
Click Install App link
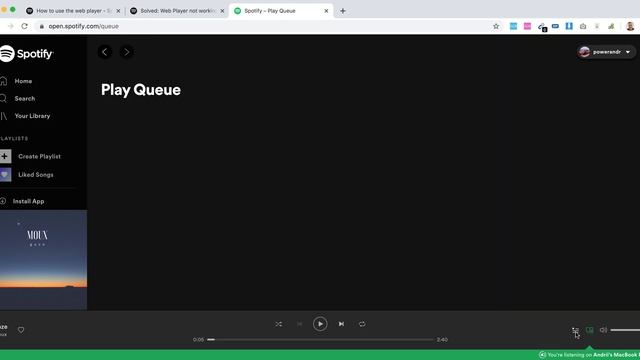tap(28, 201)
